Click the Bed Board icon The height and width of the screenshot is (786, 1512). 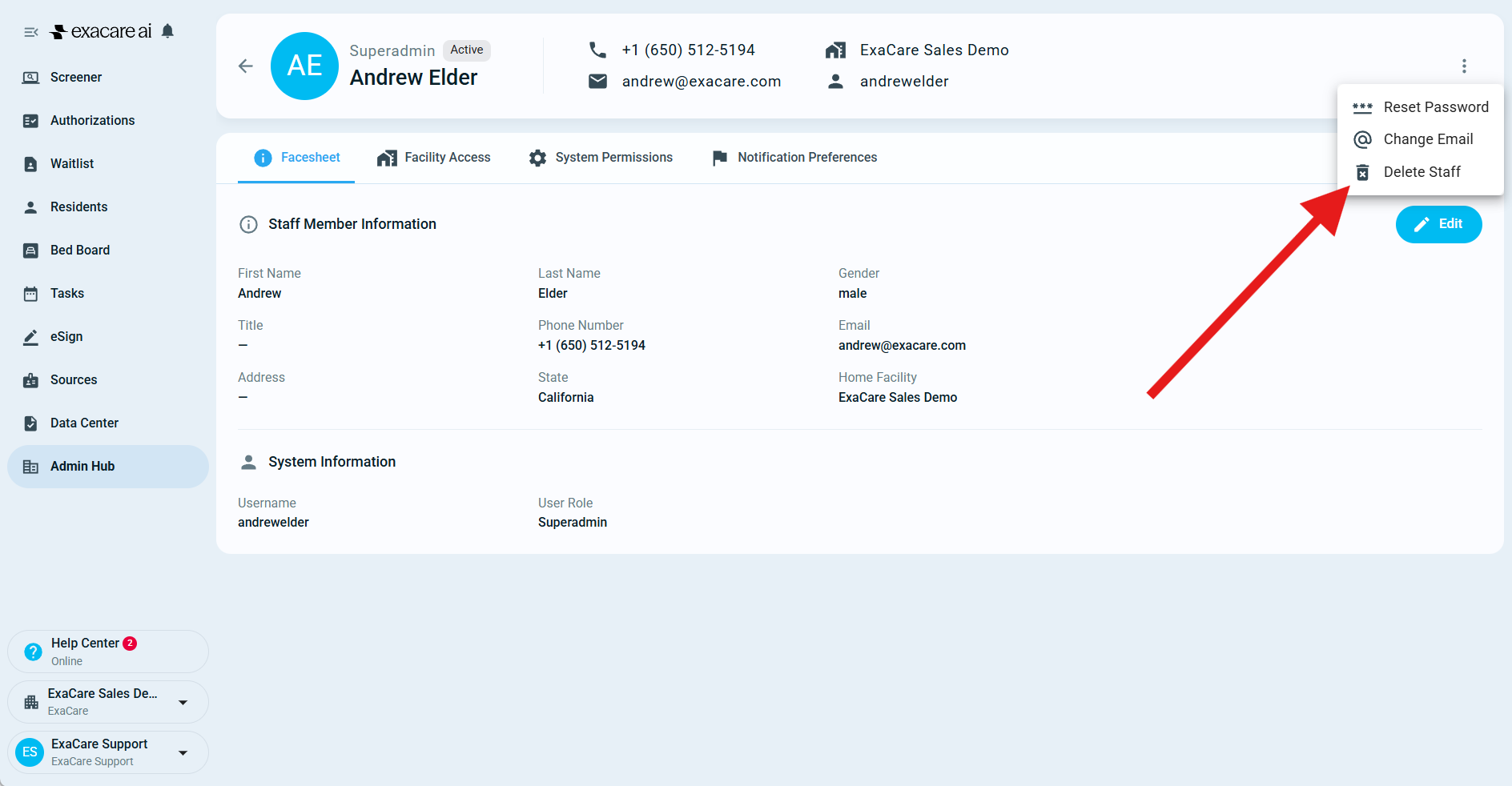pyautogui.click(x=30, y=251)
